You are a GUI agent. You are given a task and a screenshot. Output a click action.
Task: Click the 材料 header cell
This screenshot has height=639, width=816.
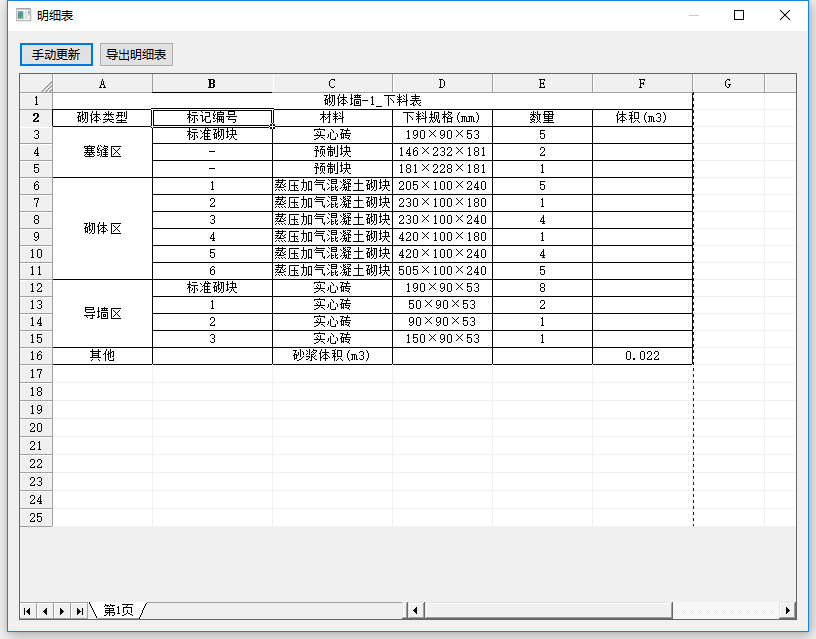pyautogui.click(x=332, y=118)
